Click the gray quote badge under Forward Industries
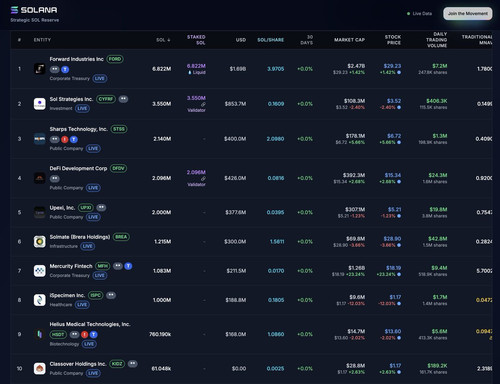Screen dimensions: 500x384 [55, 69]
